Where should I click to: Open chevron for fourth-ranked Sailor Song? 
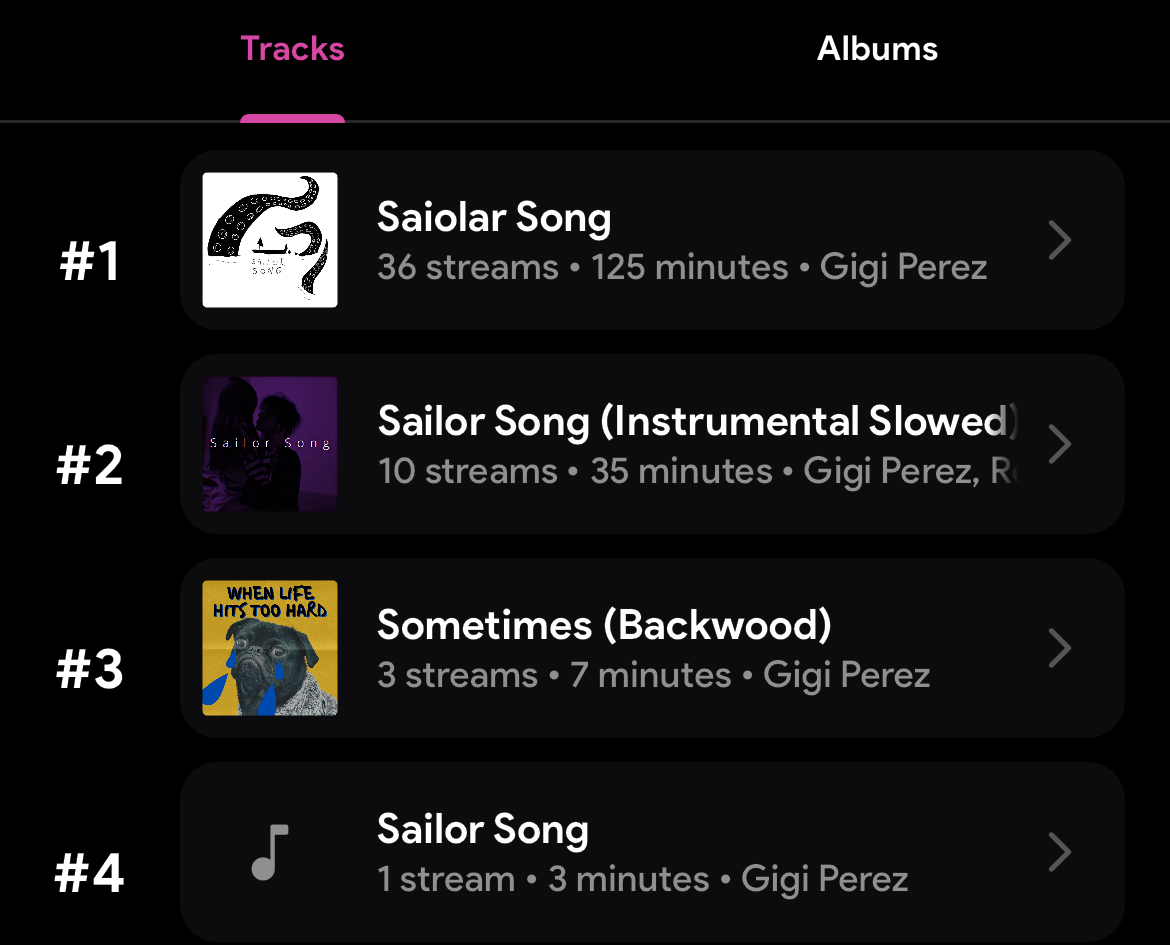tap(1059, 852)
